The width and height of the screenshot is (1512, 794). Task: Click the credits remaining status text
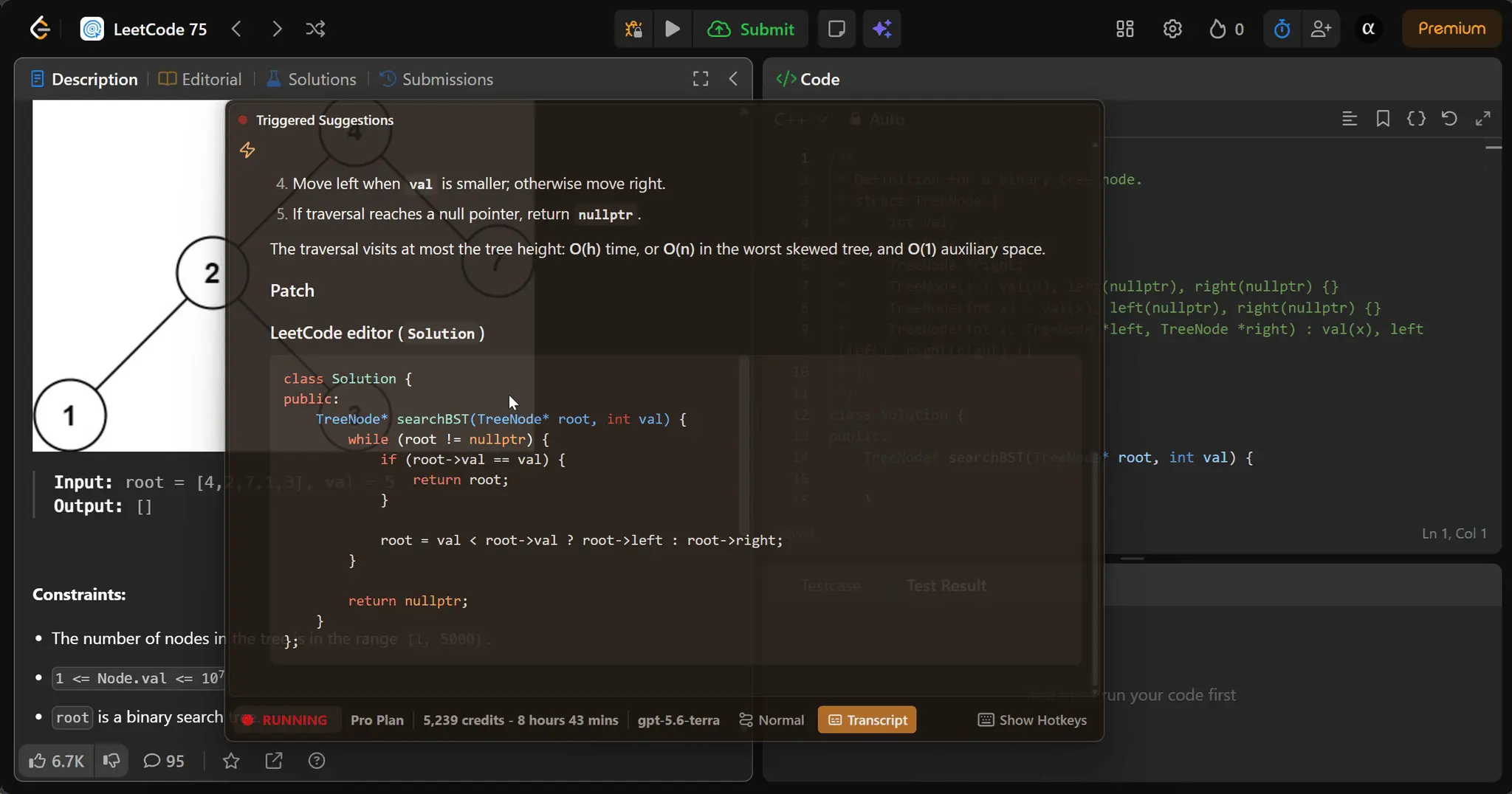pyautogui.click(x=520, y=720)
